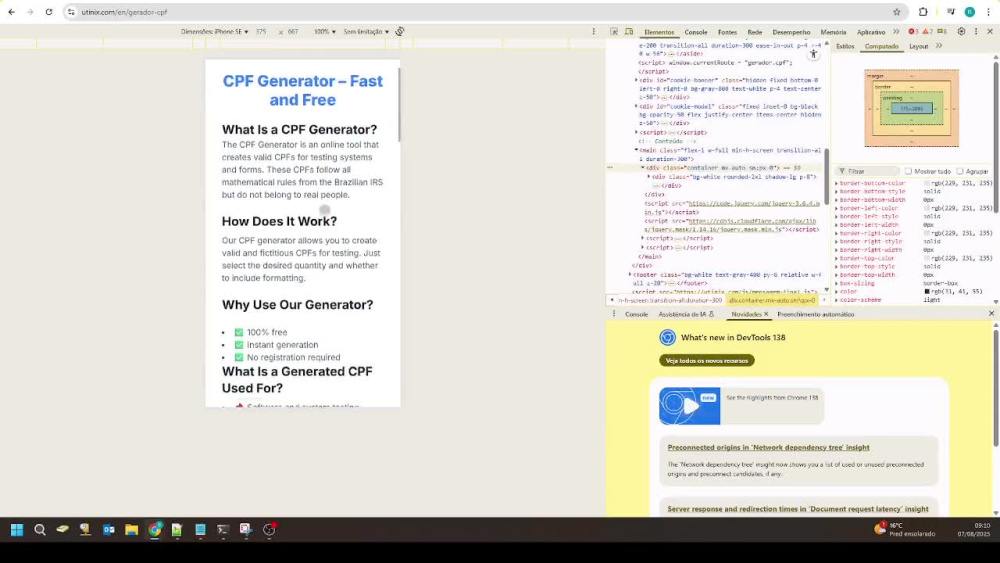1000x563 pixels.
Task: Collapse the main element node
Action: click(x=636, y=150)
